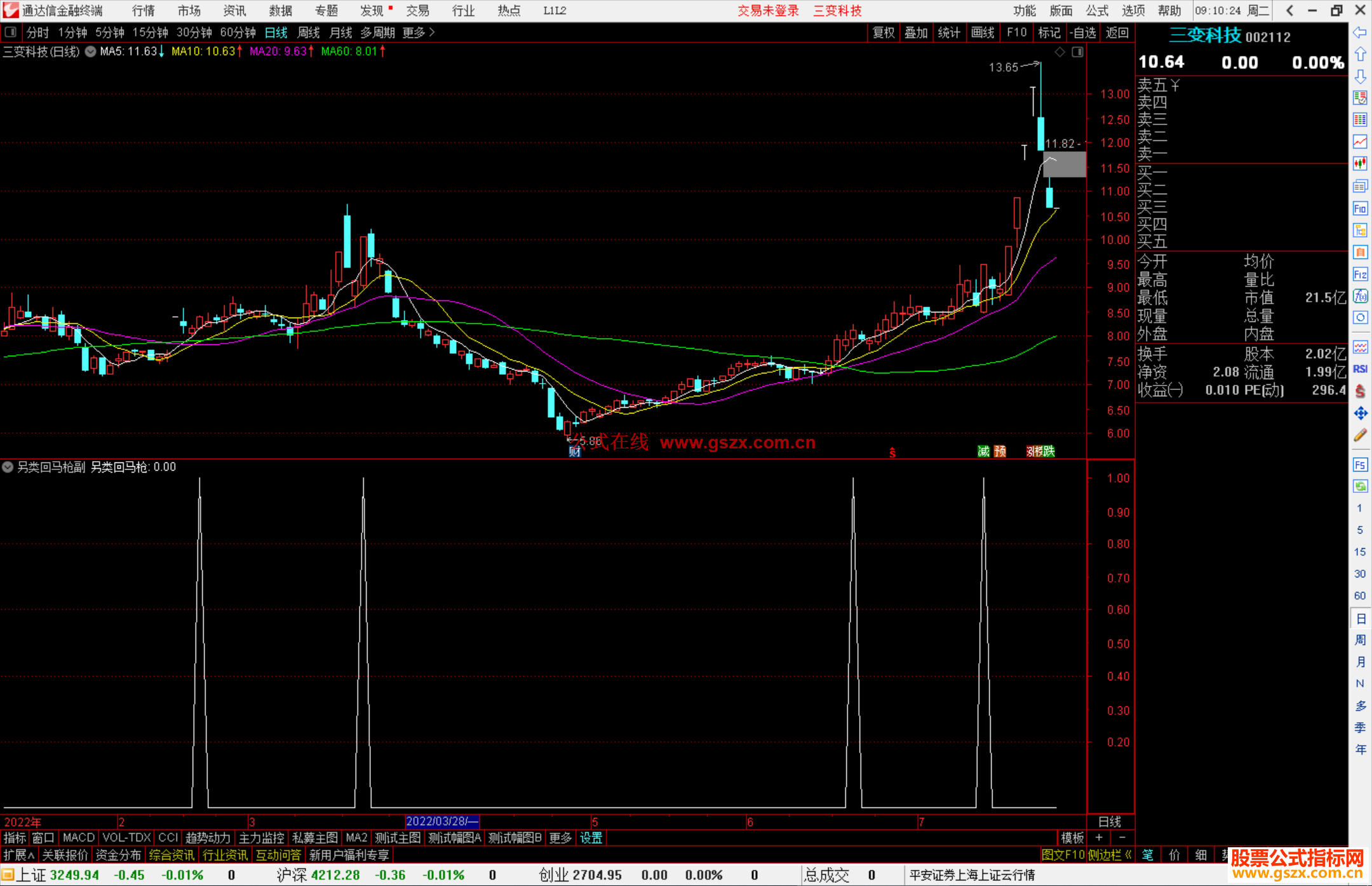1372x886 pixels.
Task: Click the 设置 settings link in indicator bar
Action: pyautogui.click(x=591, y=838)
